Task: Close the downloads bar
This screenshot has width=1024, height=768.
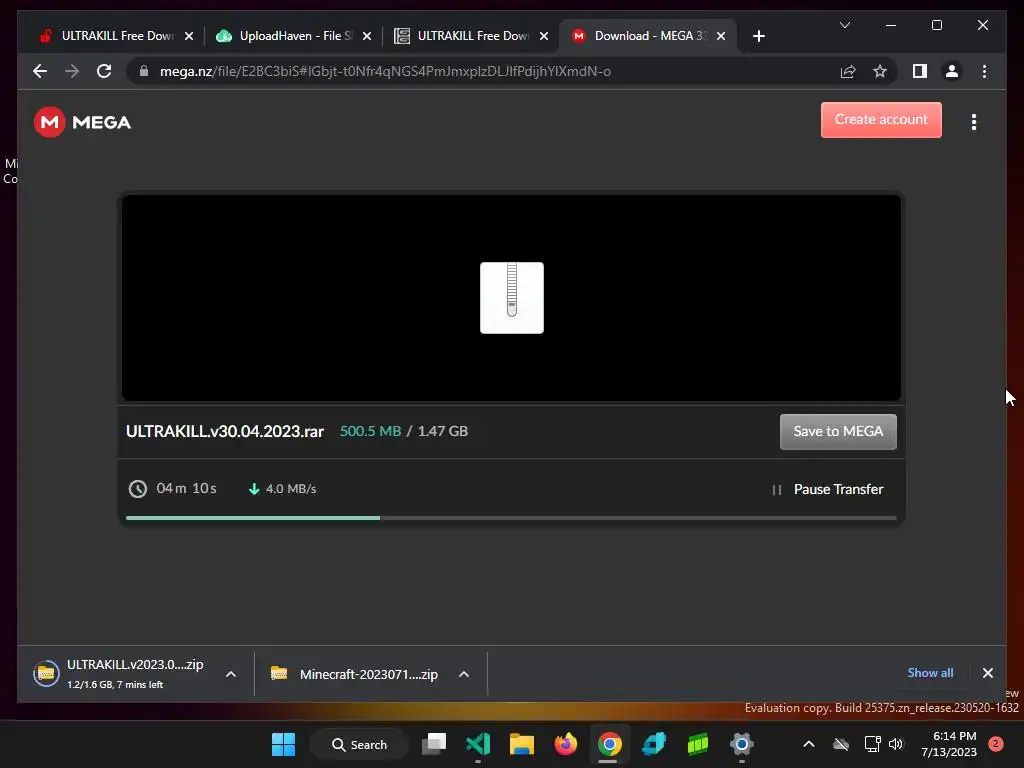Action: [x=987, y=673]
